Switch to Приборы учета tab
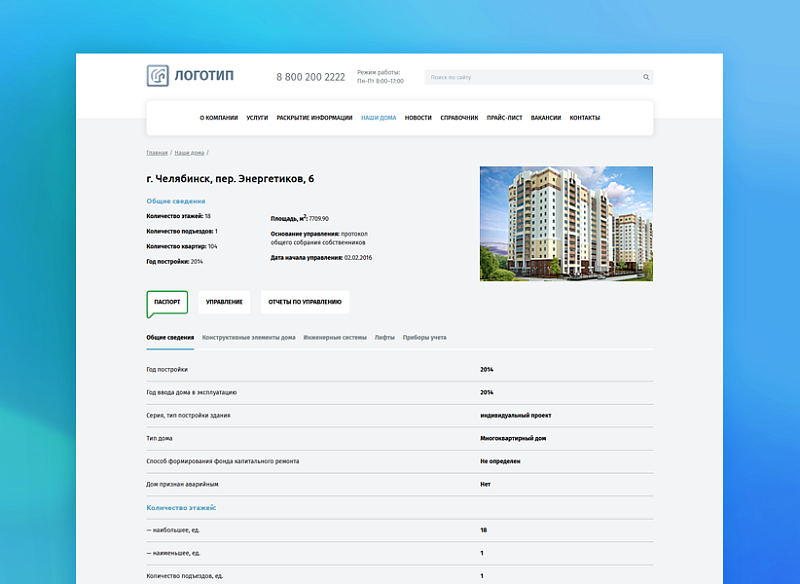 pos(424,338)
